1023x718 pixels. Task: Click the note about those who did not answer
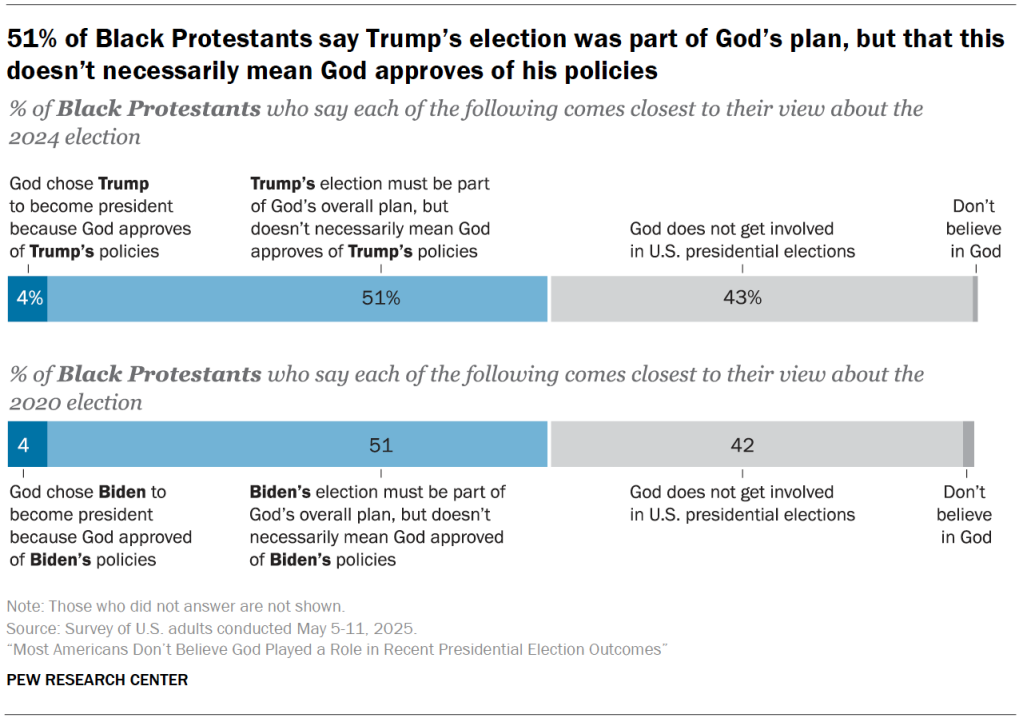pyautogui.click(x=175, y=606)
